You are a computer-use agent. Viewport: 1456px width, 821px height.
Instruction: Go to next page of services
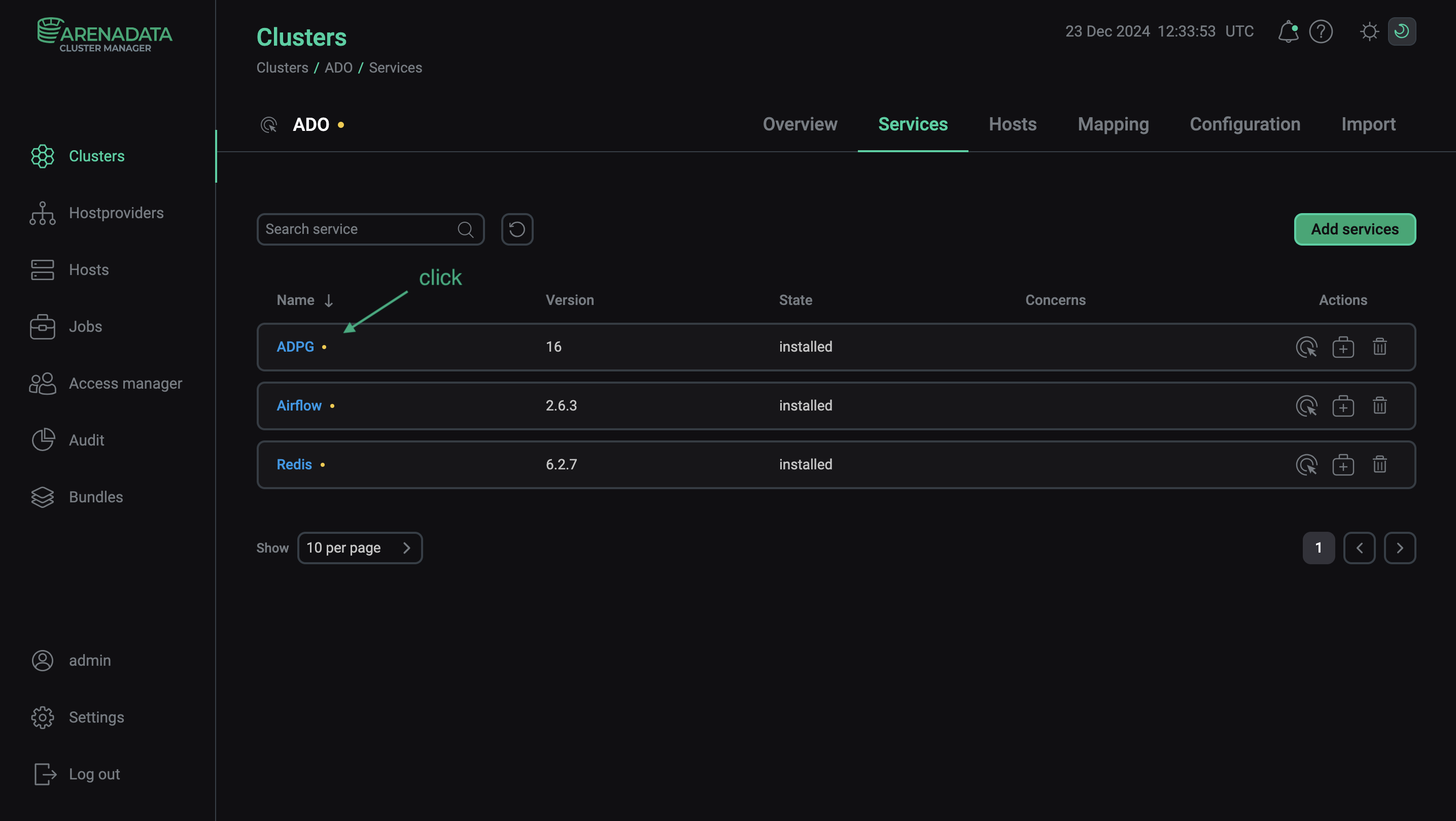1400,548
